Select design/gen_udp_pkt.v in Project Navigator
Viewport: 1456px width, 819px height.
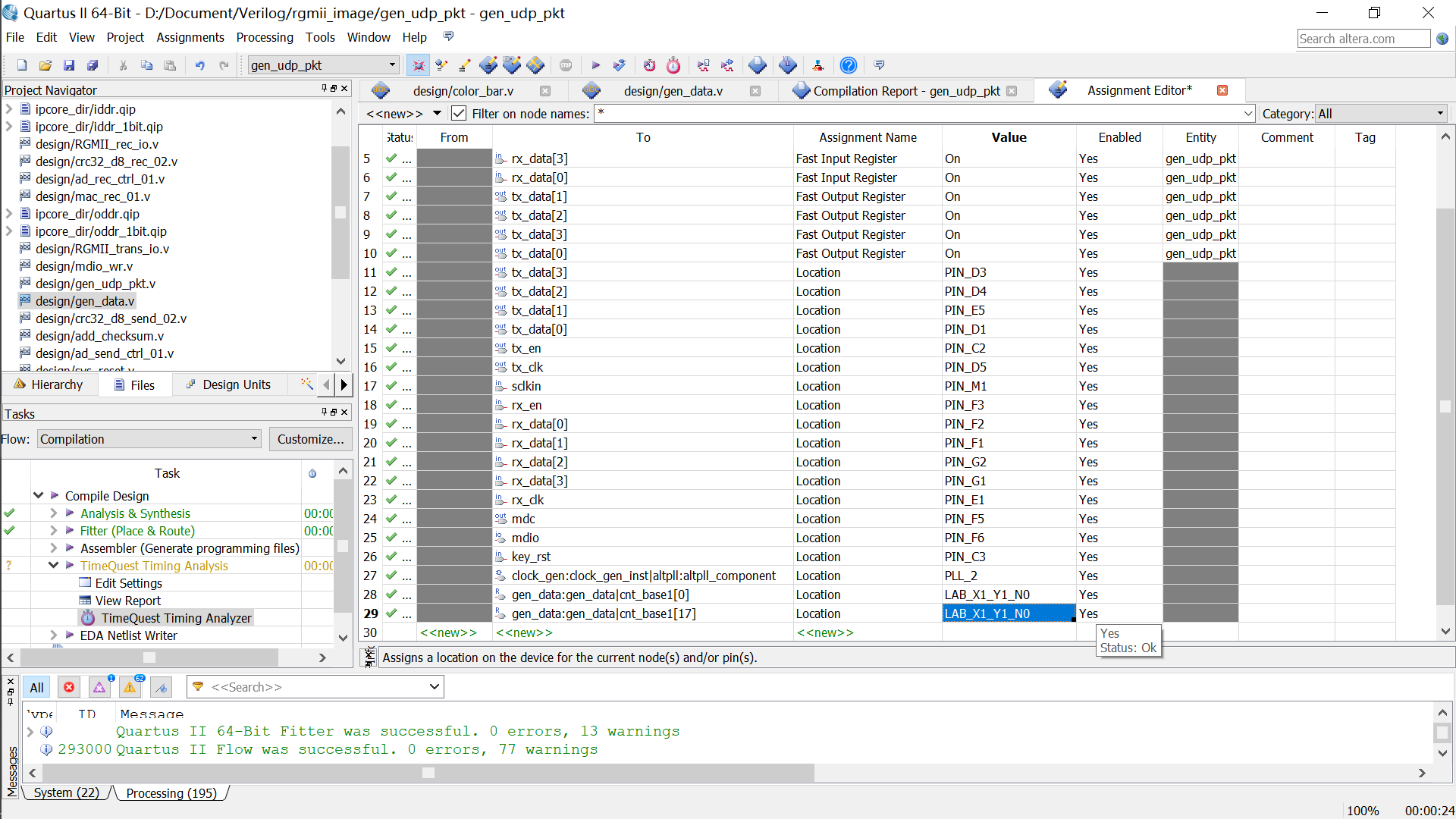pyautogui.click(x=95, y=284)
